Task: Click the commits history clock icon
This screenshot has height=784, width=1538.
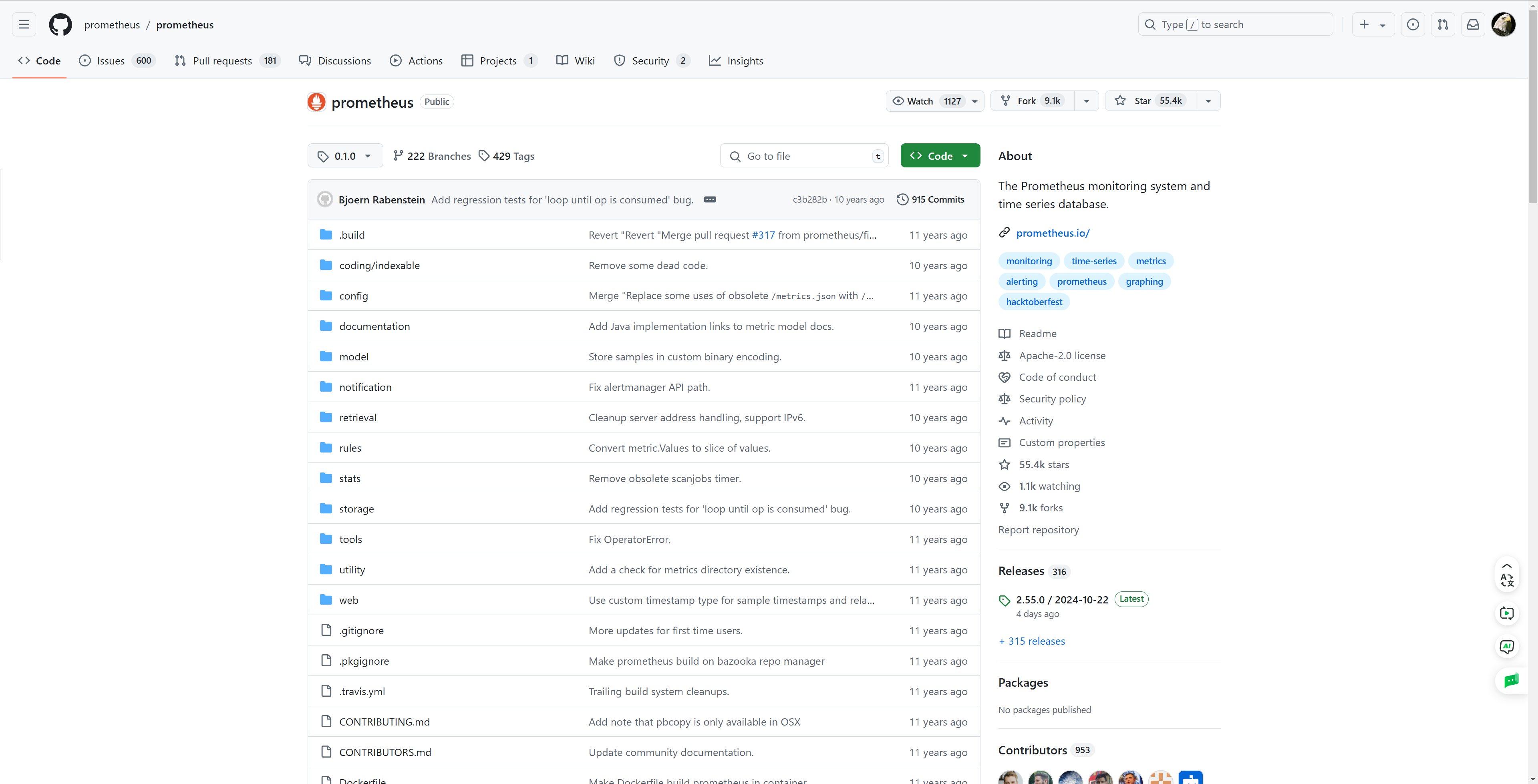Action: (x=902, y=199)
